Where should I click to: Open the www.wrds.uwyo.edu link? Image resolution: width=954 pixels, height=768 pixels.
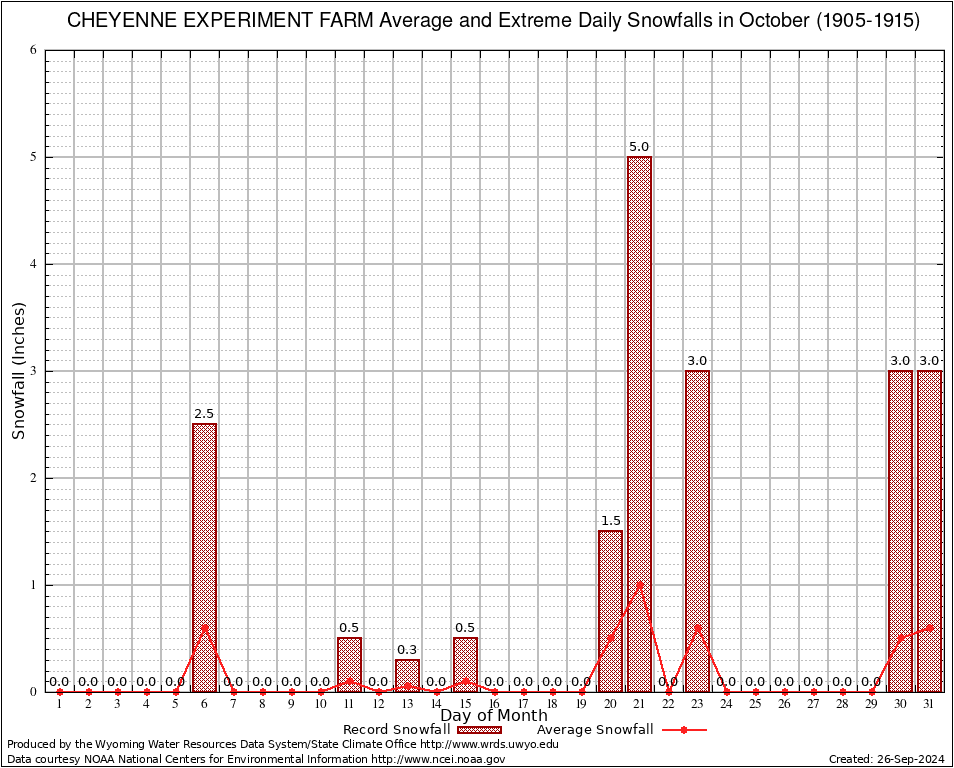(x=489, y=744)
